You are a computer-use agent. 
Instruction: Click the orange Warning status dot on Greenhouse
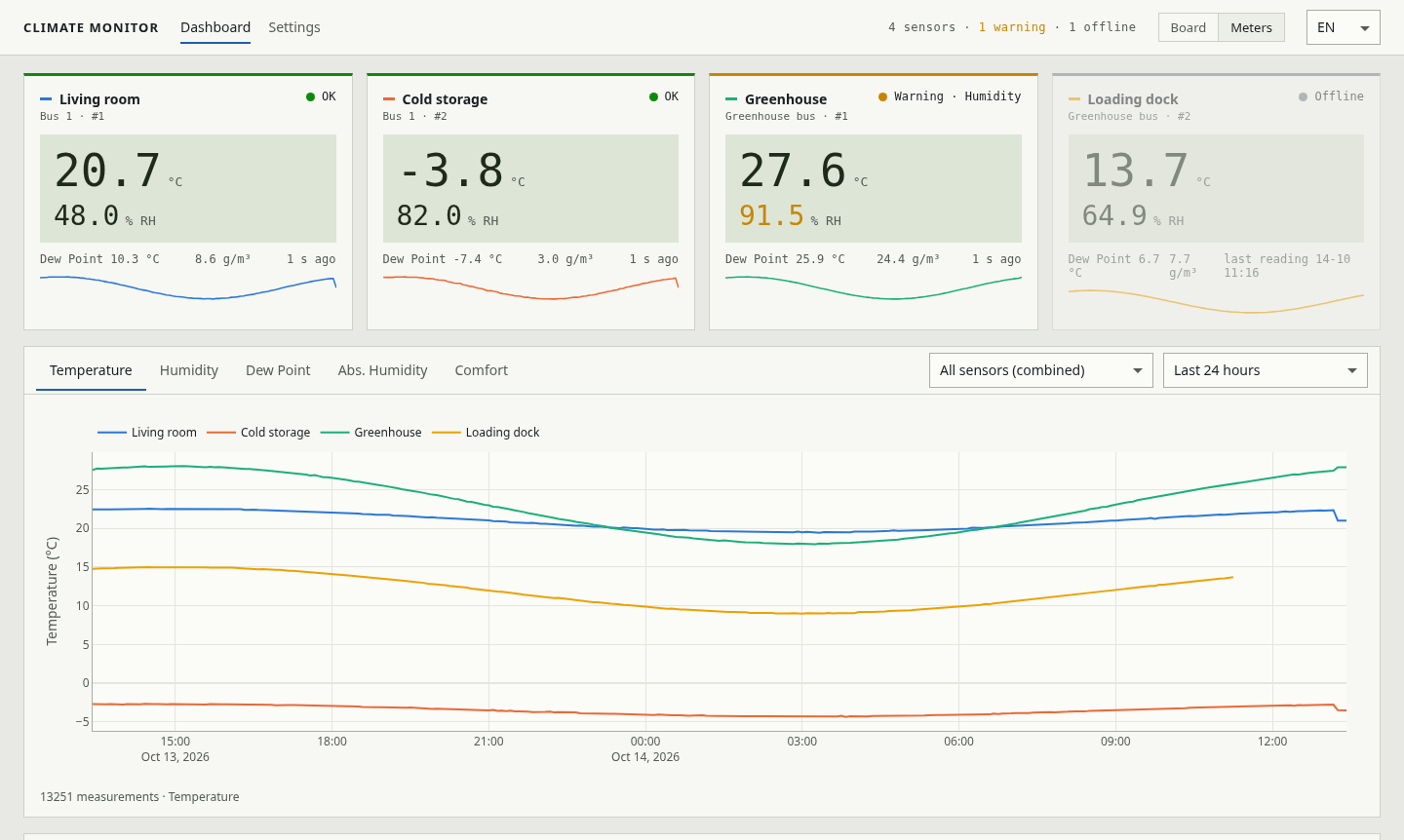coord(882,96)
